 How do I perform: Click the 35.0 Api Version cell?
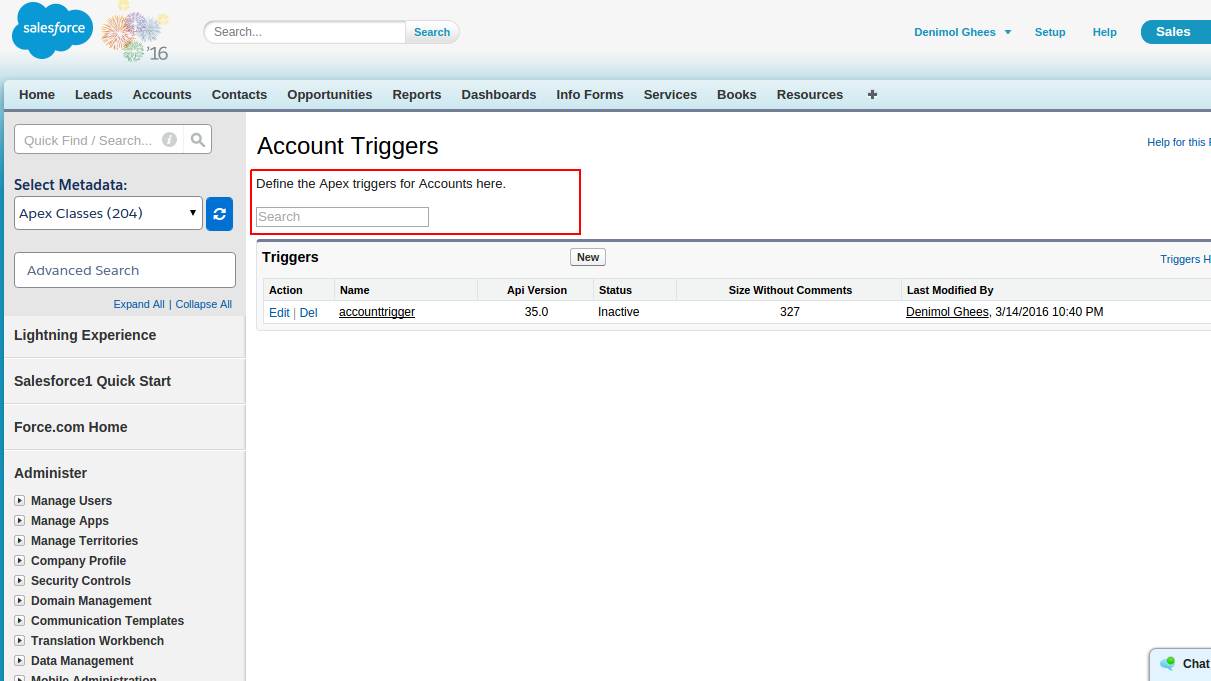pyautogui.click(x=536, y=312)
